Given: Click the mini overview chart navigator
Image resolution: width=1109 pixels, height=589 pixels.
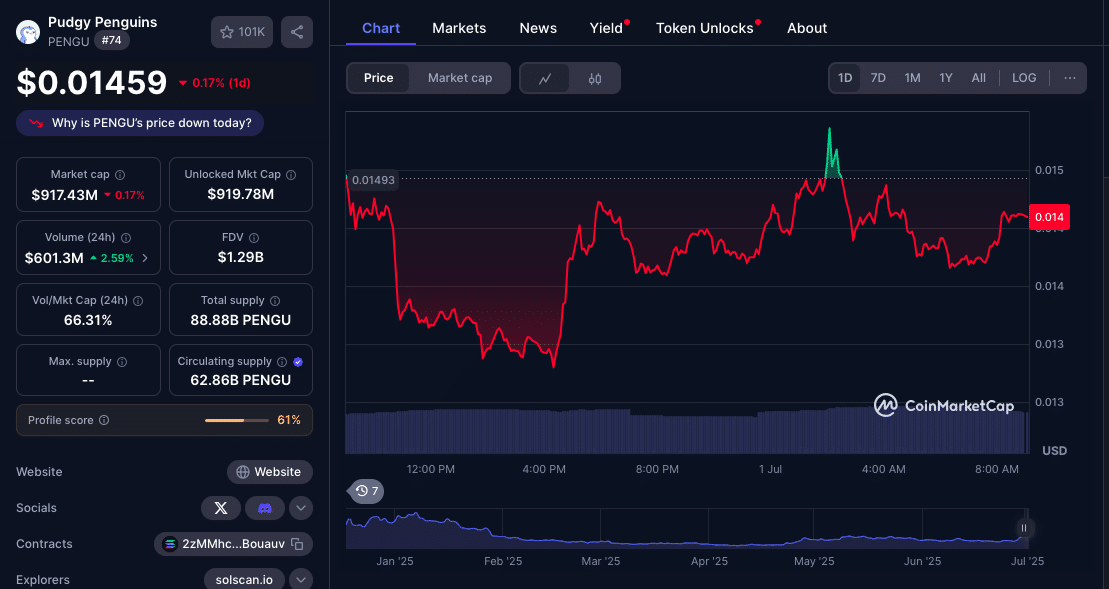Looking at the screenshot, I should (x=687, y=528).
